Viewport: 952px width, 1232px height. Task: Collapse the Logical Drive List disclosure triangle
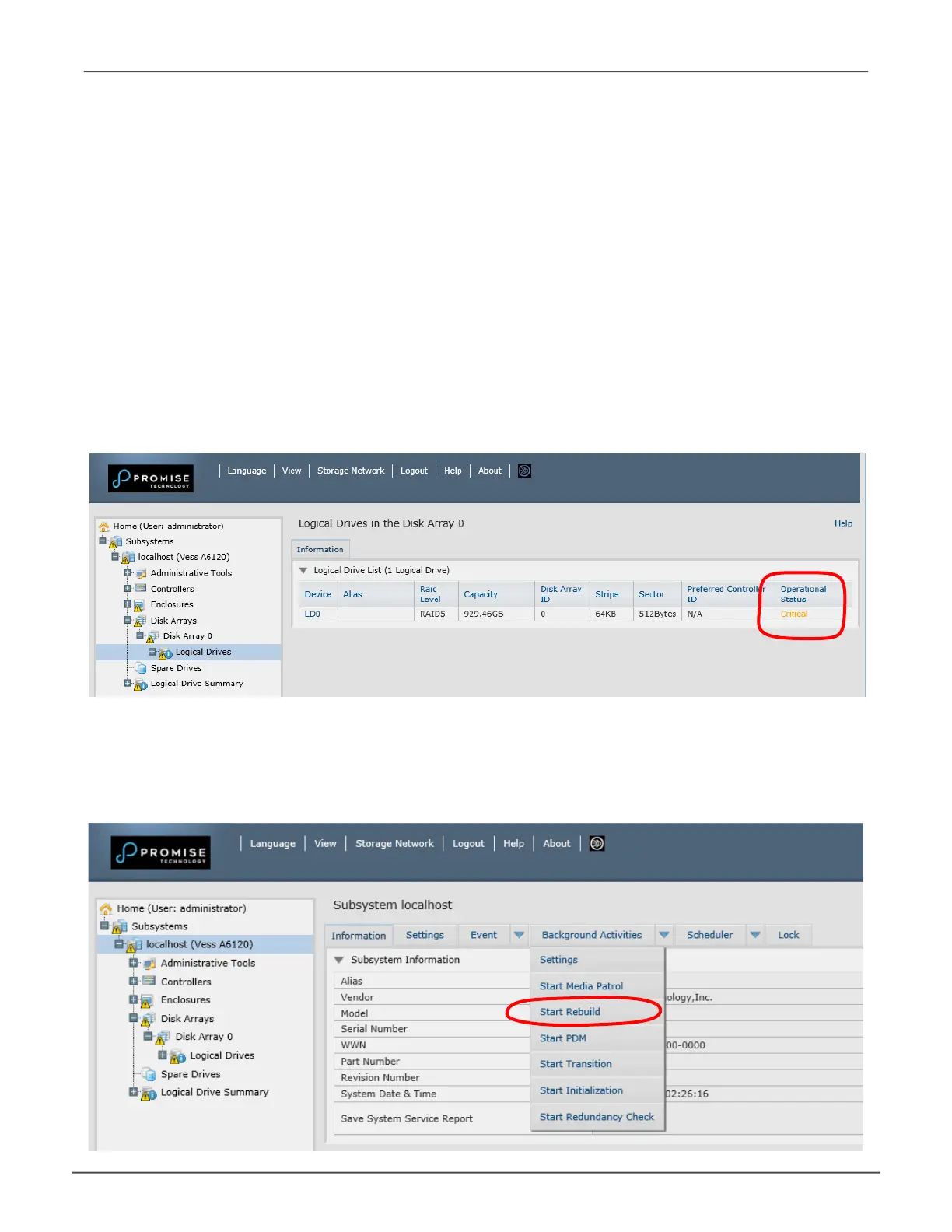click(303, 570)
